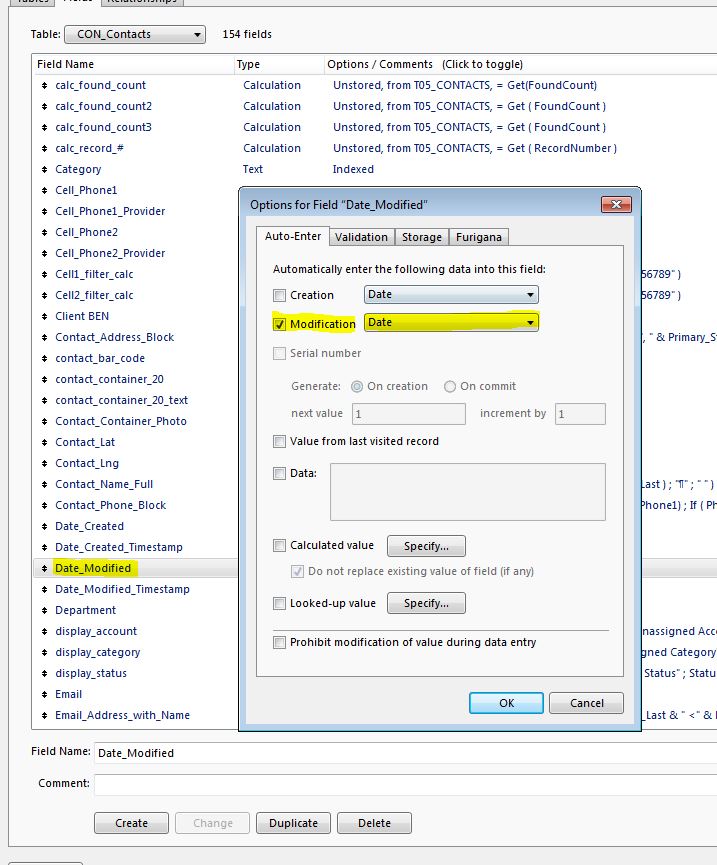
Task: Click reorder handle beside Date_Created
Action: pyautogui.click(x=44, y=526)
